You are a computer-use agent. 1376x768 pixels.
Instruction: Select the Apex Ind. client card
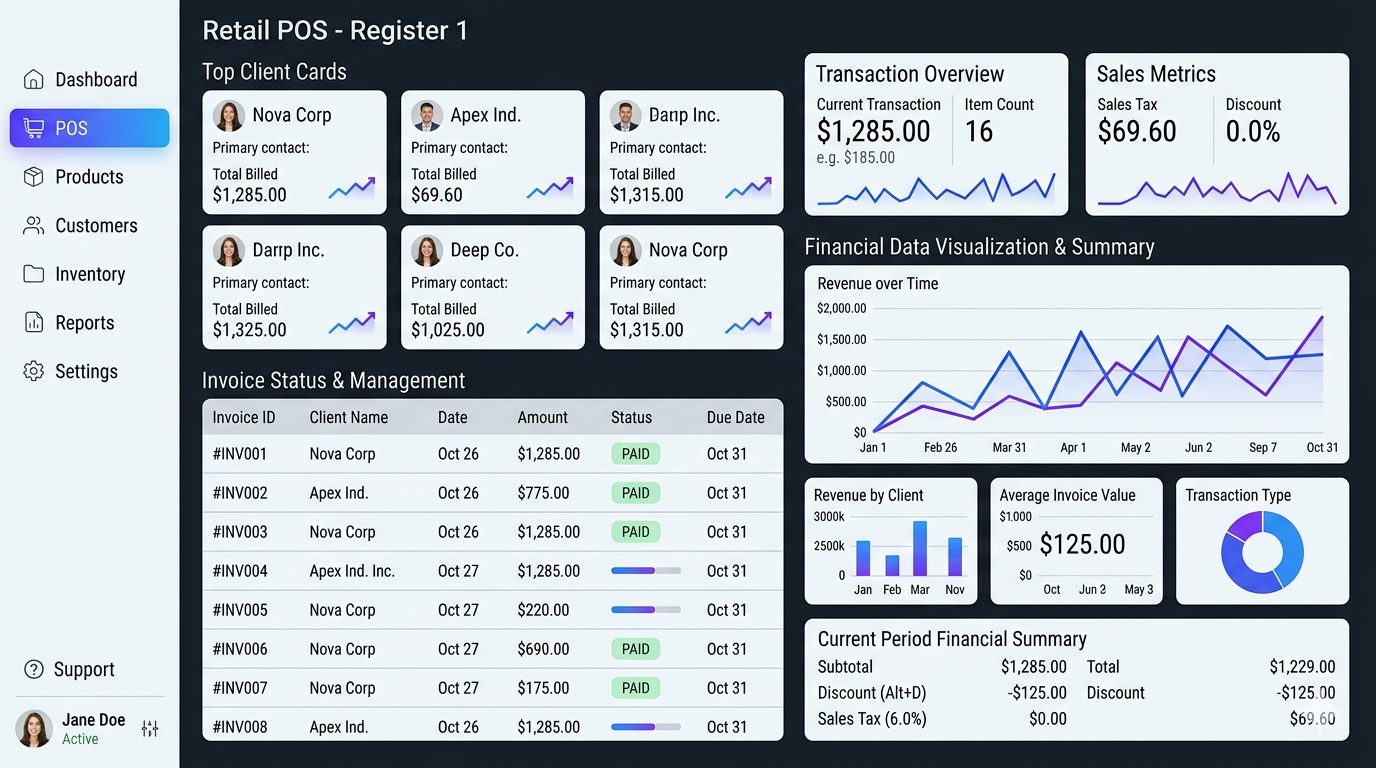(492, 152)
